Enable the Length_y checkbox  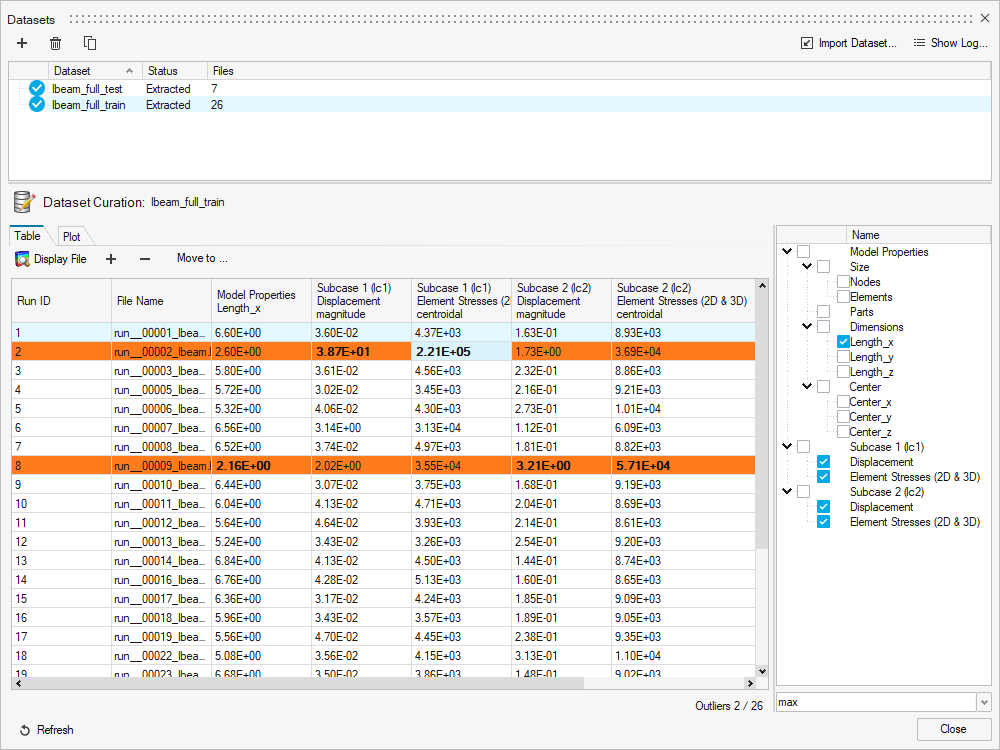coord(843,357)
